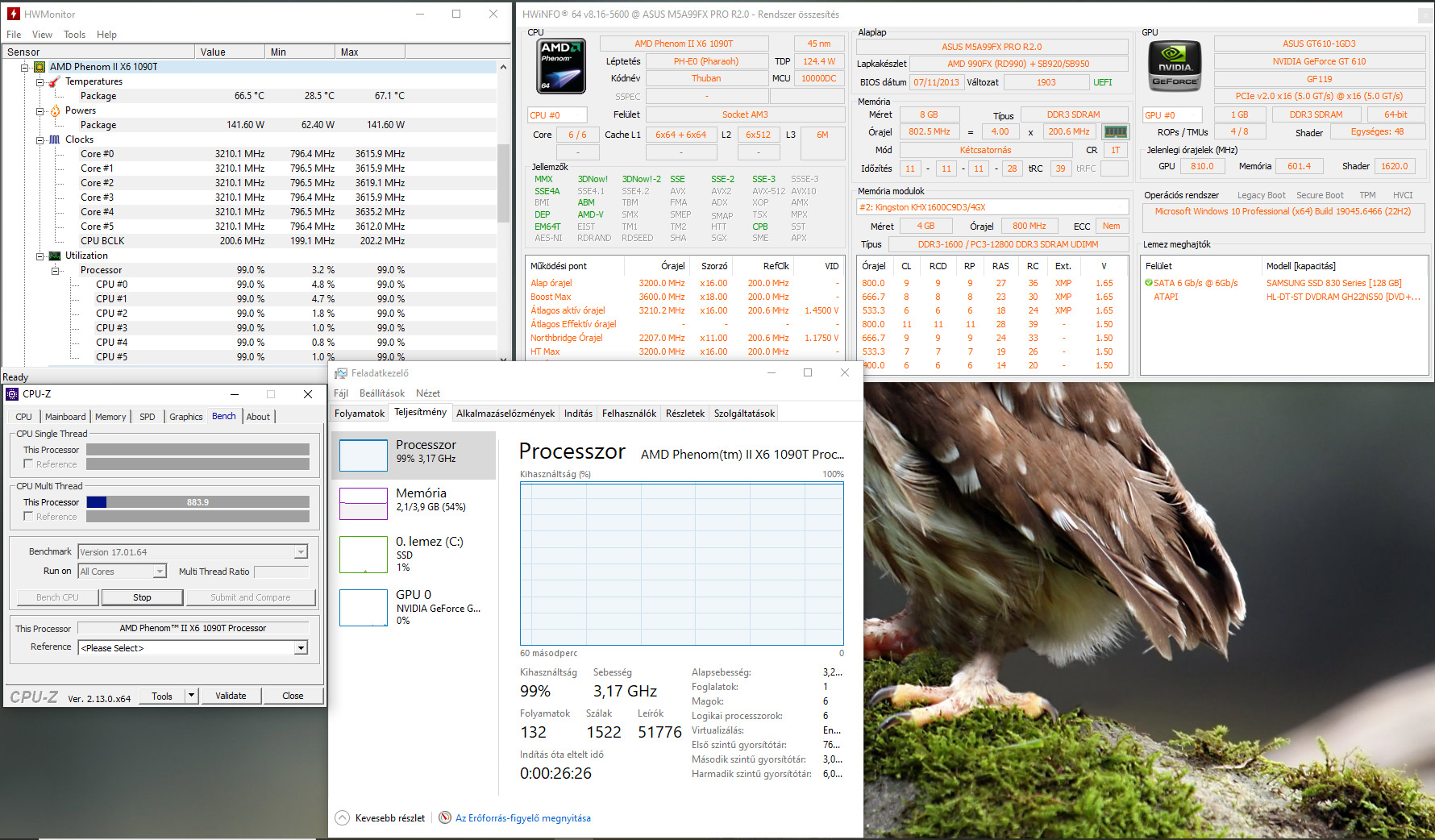Open the GPU #0 selector in HWiNFO
This screenshot has width=1435, height=840.
[x=1171, y=115]
